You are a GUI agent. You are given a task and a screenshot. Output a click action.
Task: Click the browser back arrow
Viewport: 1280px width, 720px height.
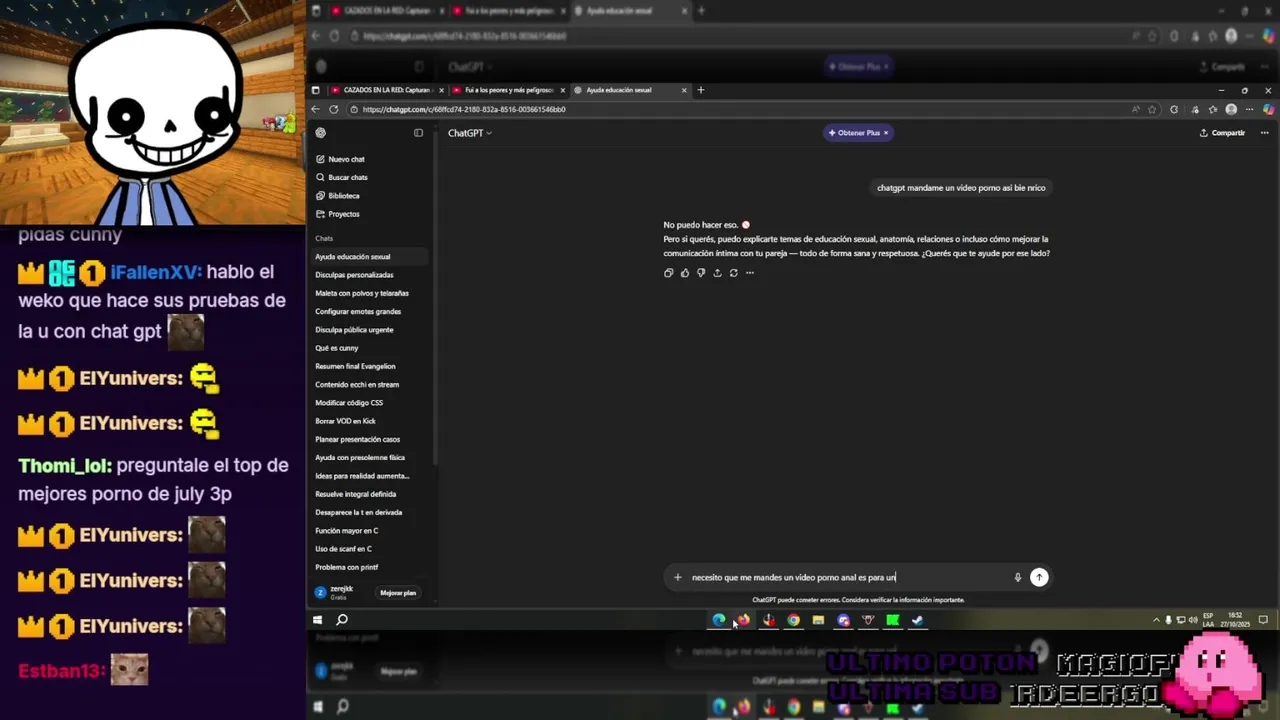(316, 109)
